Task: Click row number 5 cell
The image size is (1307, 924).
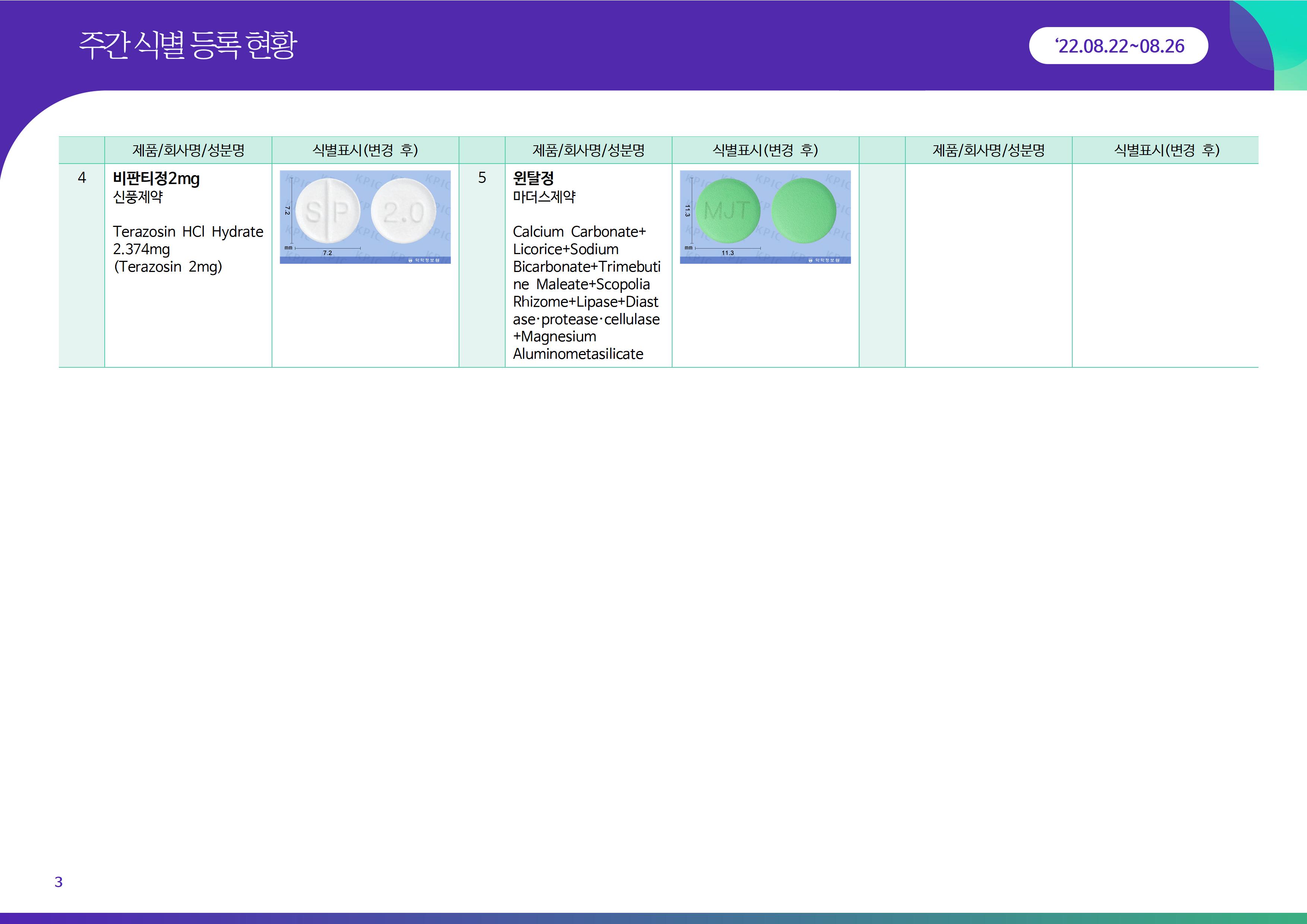Action: coord(482,178)
